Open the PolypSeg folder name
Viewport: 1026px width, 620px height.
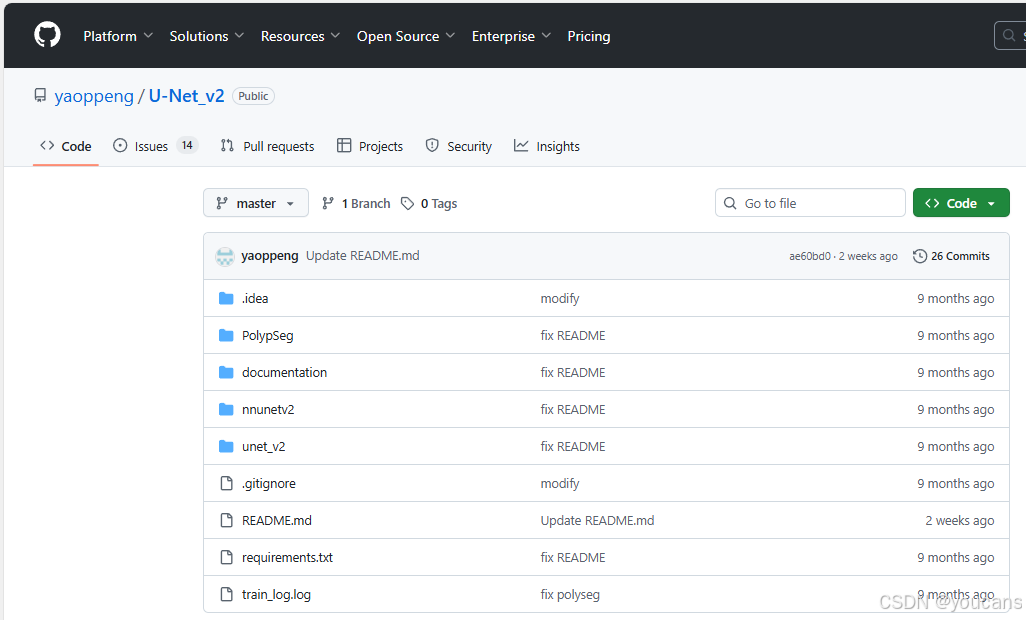pyautogui.click(x=268, y=336)
